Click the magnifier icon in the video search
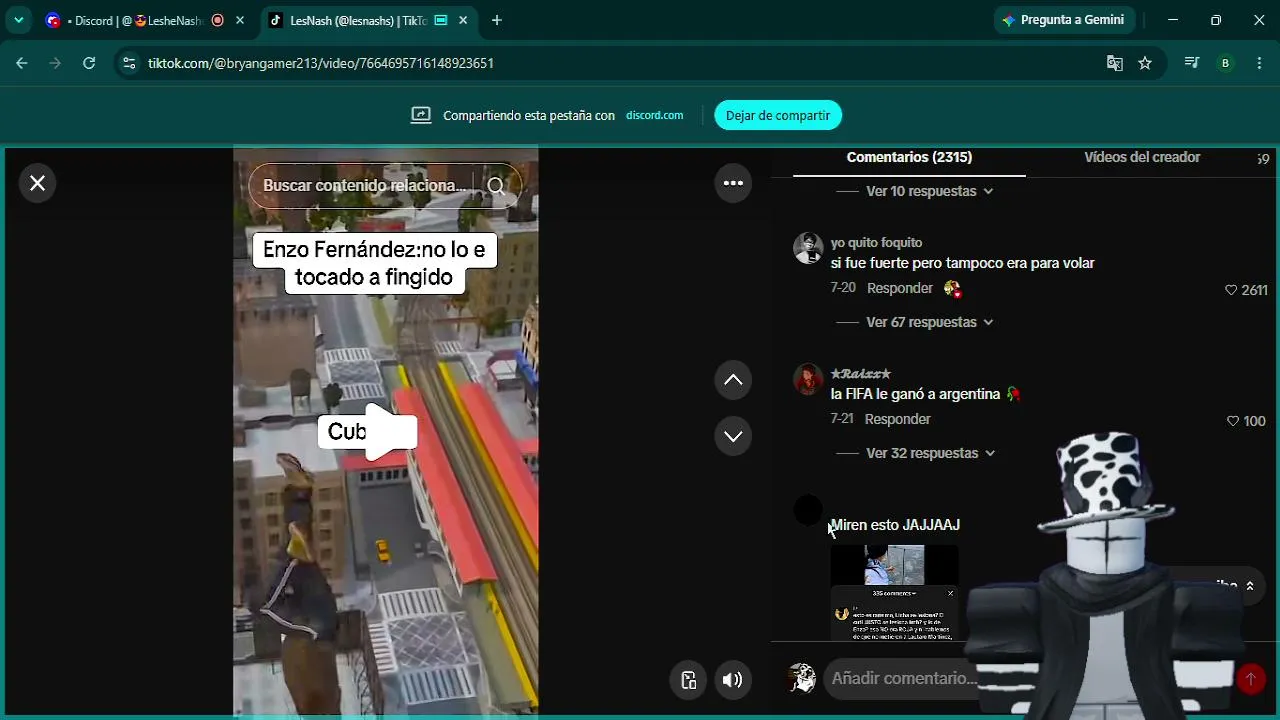Viewport: 1280px width, 720px height. pos(497,185)
